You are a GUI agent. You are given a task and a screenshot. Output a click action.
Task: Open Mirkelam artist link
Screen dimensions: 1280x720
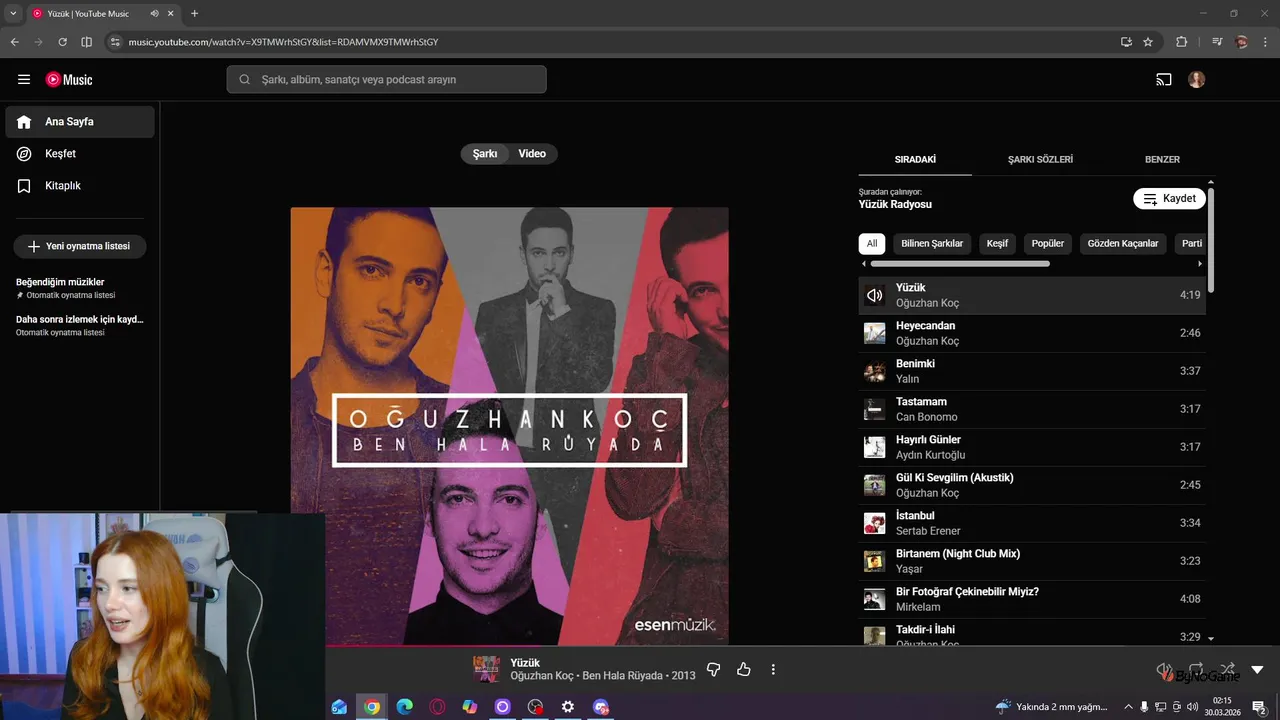pyautogui.click(x=918, y=607)
